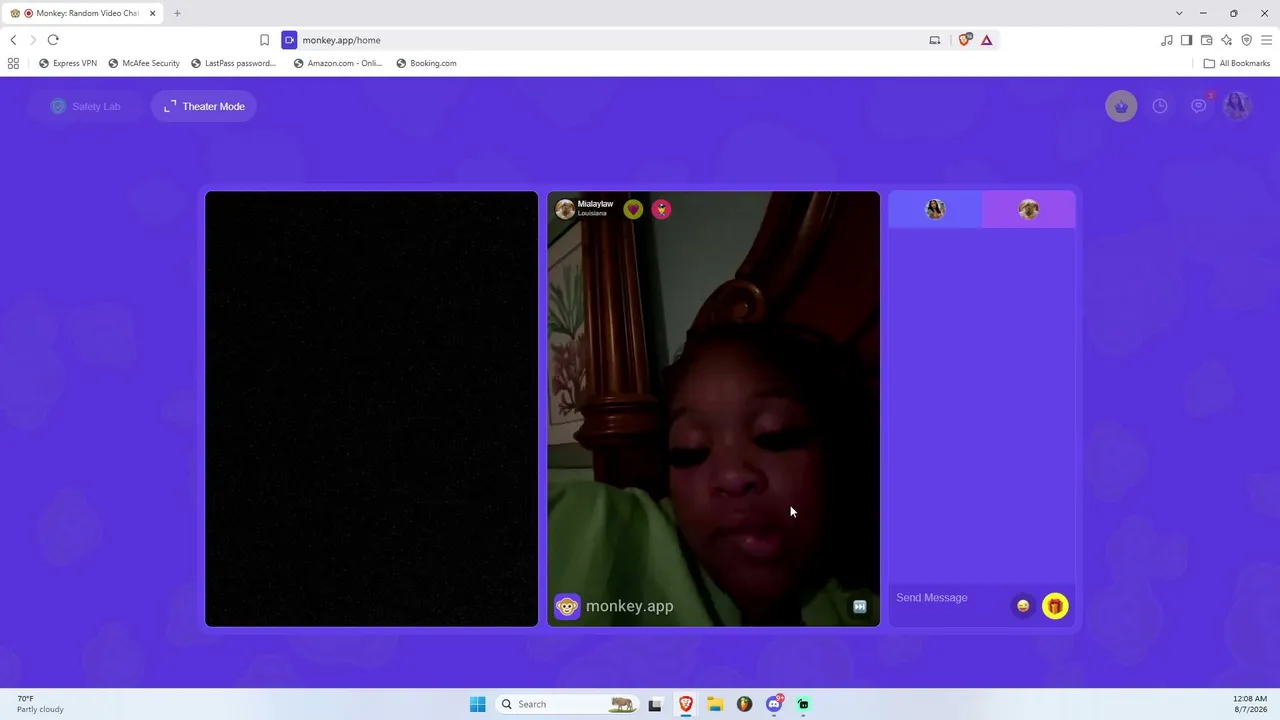The width and height of the screenshot is (1280, 720).
Task: Close the Monkey Random Video Chat tab
Action: pyautogui.click(x=153, y=13)
